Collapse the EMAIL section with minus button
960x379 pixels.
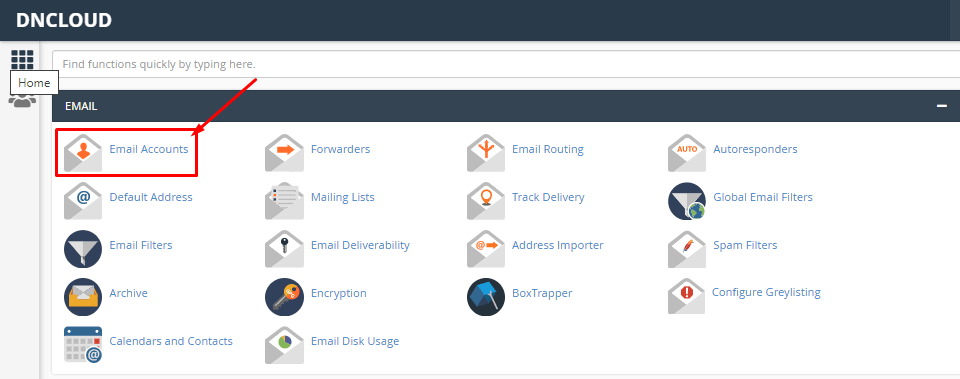[942, 106]
